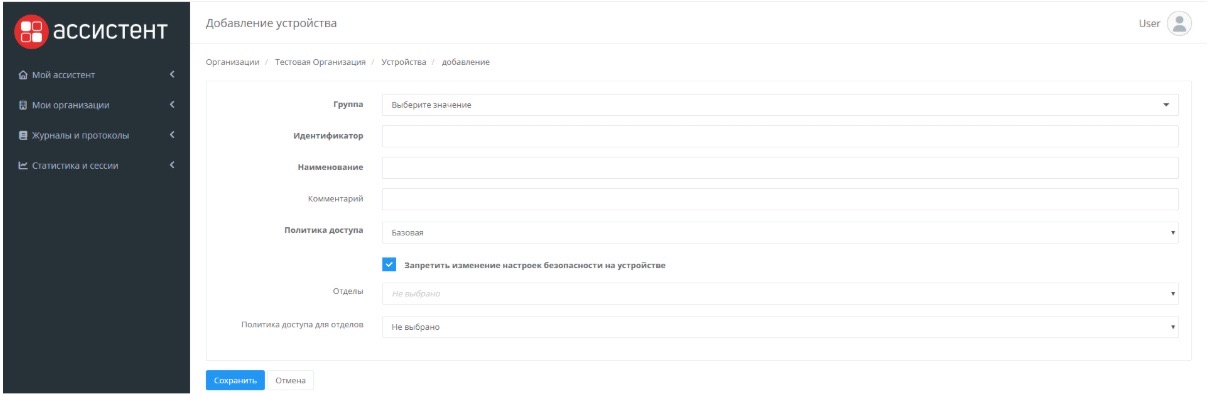Click the добавление breadcrumb text

[x=466, y=63]
